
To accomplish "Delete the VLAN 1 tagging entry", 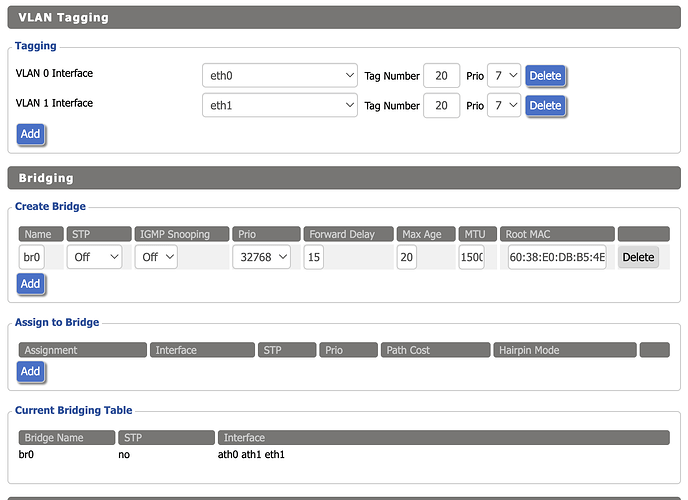I will 545,105.
